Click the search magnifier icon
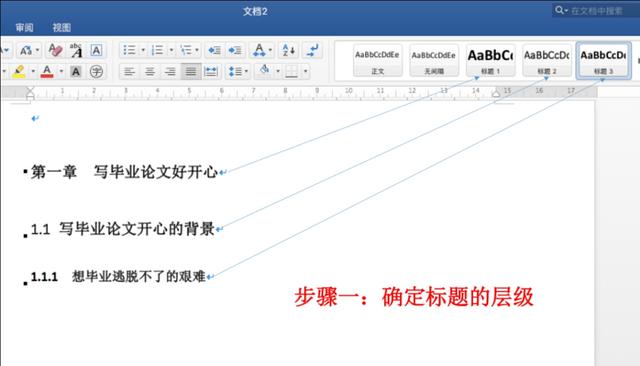The width and height of the screenshot is (640, 366). click(x=559, y=10)
